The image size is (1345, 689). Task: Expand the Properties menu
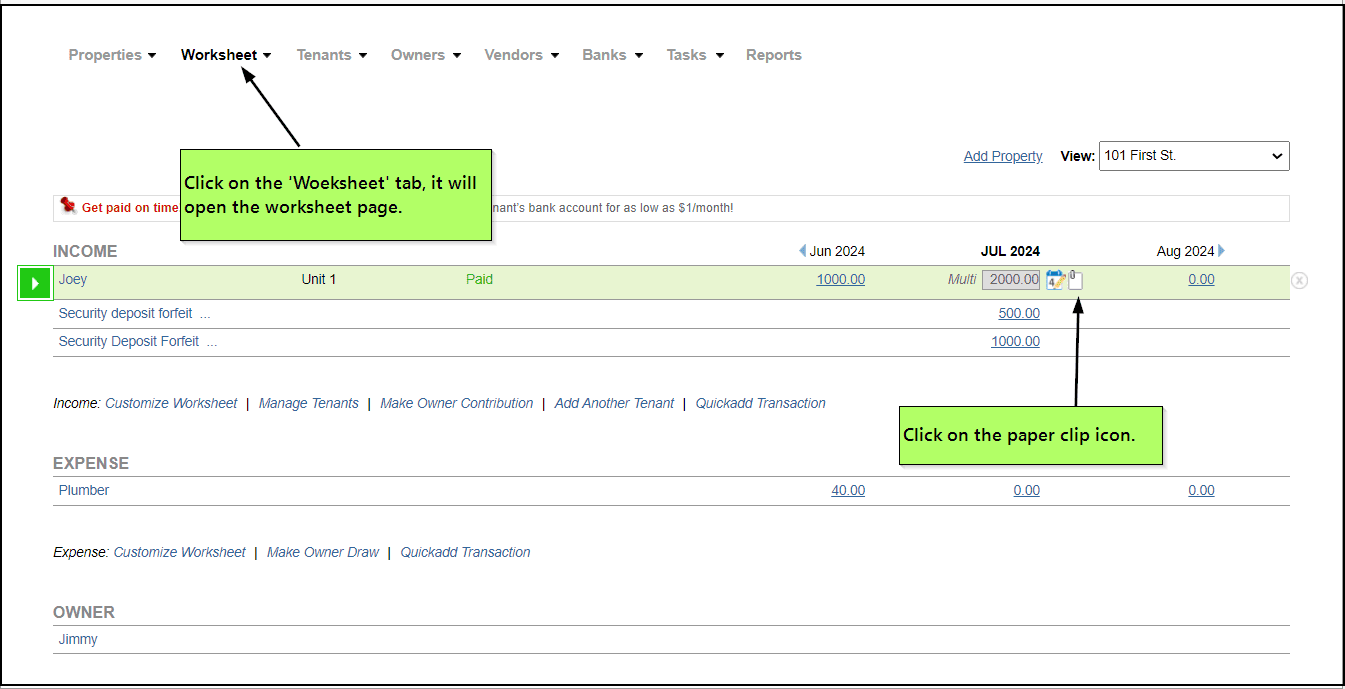pos(112,55)
